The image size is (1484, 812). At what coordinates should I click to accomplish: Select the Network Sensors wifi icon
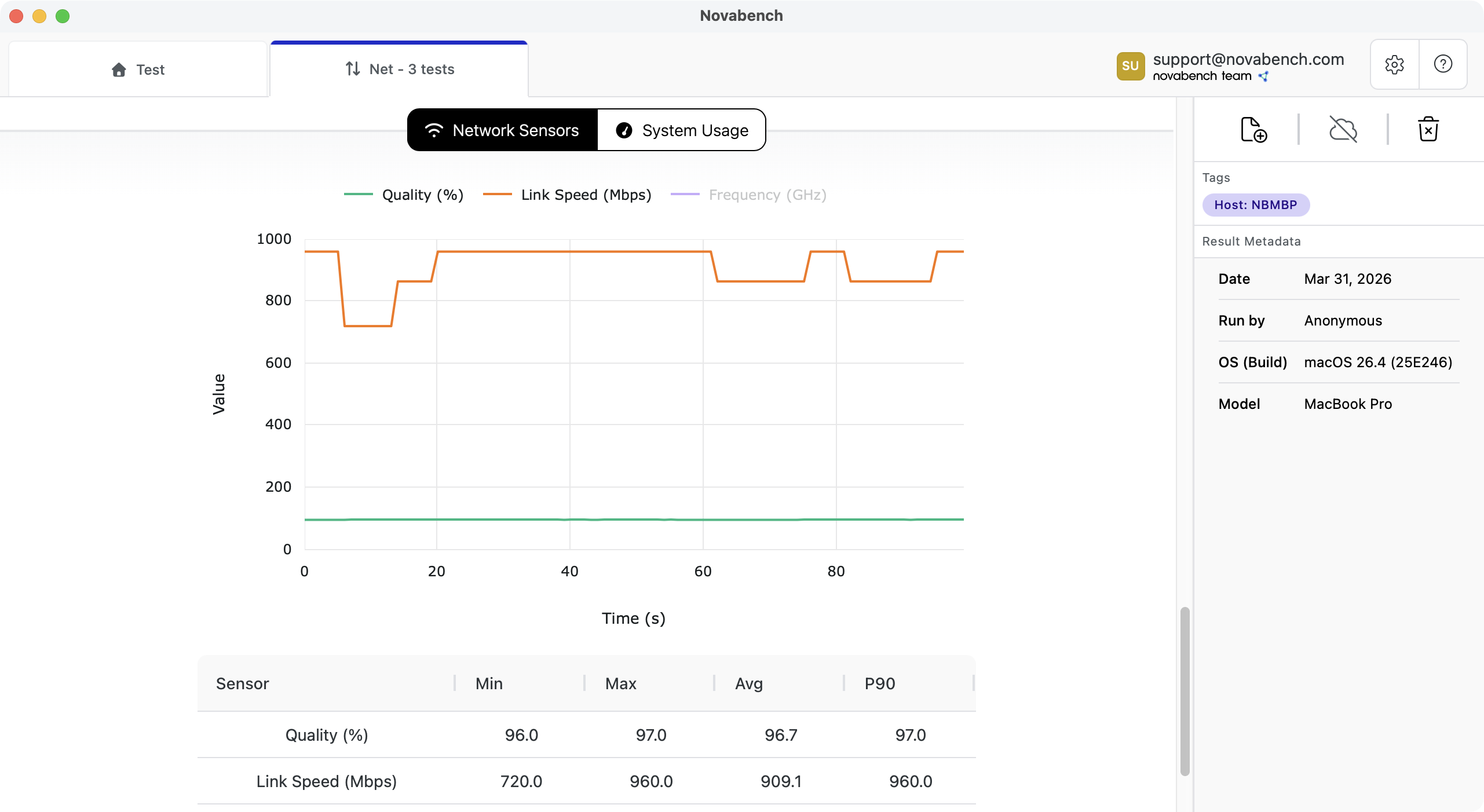point(434,130)
